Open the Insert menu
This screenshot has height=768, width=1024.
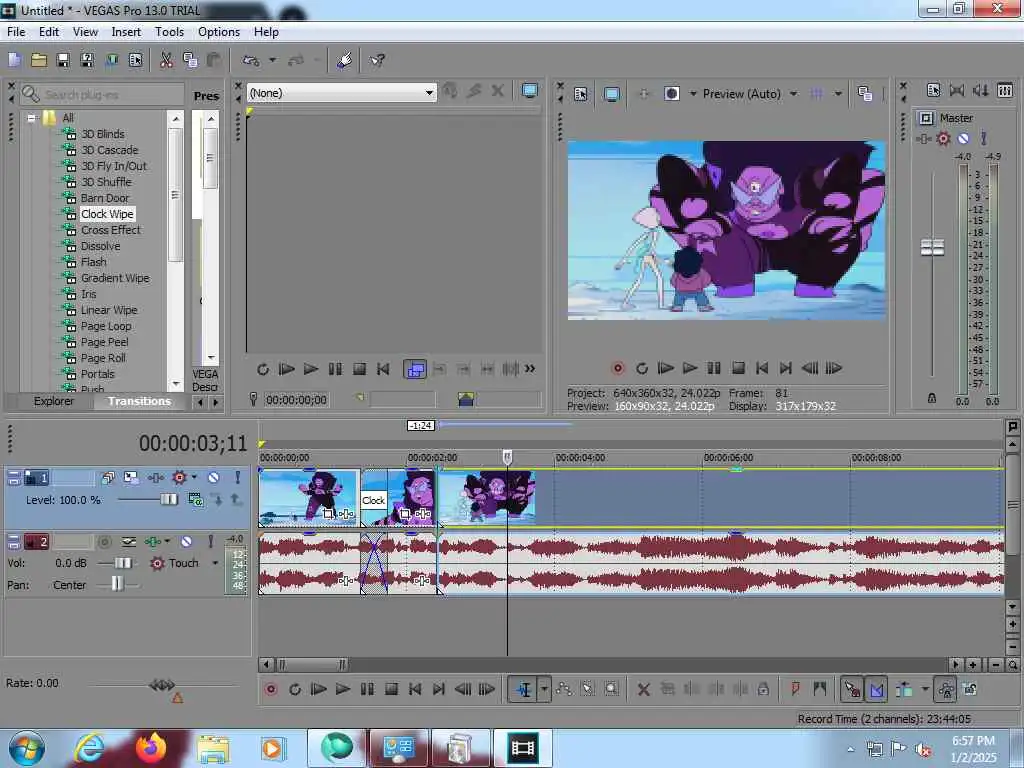click(126, 31)
